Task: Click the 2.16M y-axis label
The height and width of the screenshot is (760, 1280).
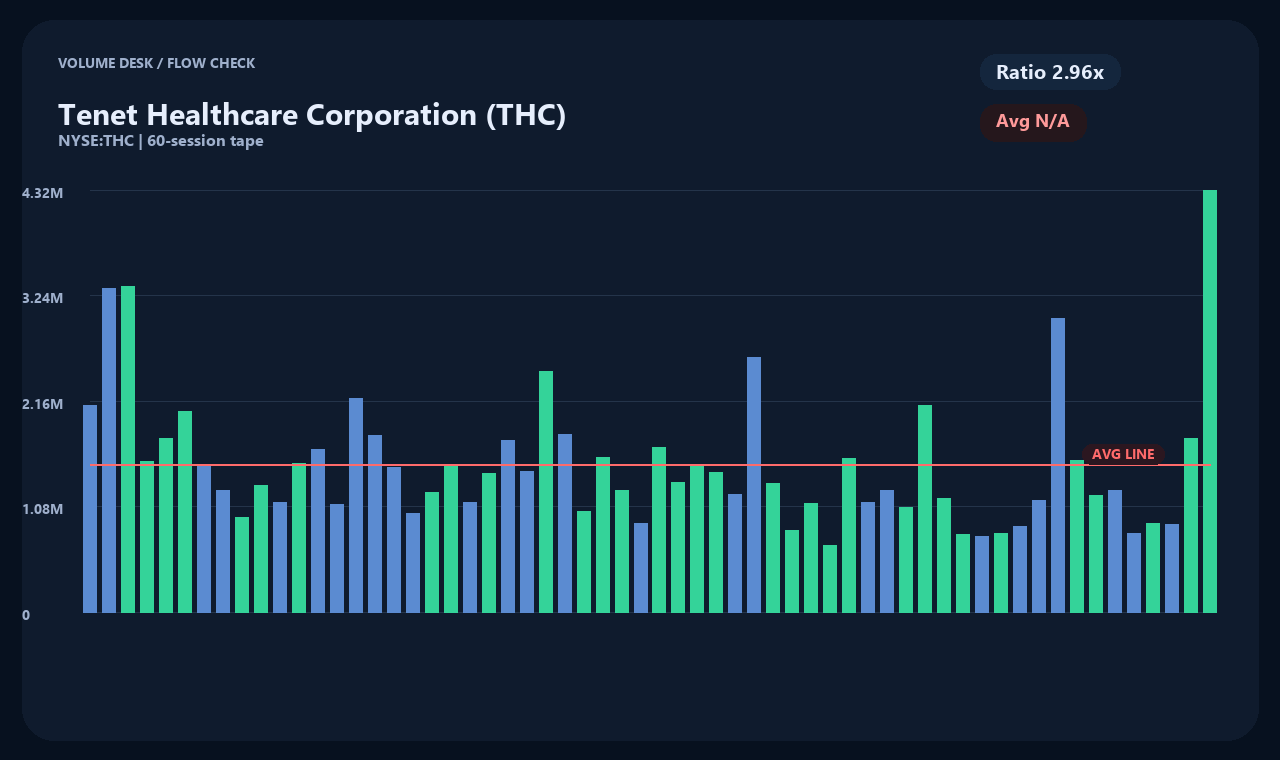Action: 43,403
